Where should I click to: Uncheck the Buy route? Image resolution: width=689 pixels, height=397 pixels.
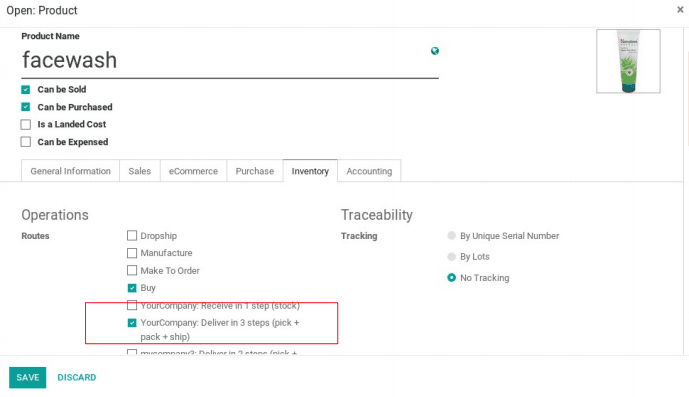click(132, 288)
